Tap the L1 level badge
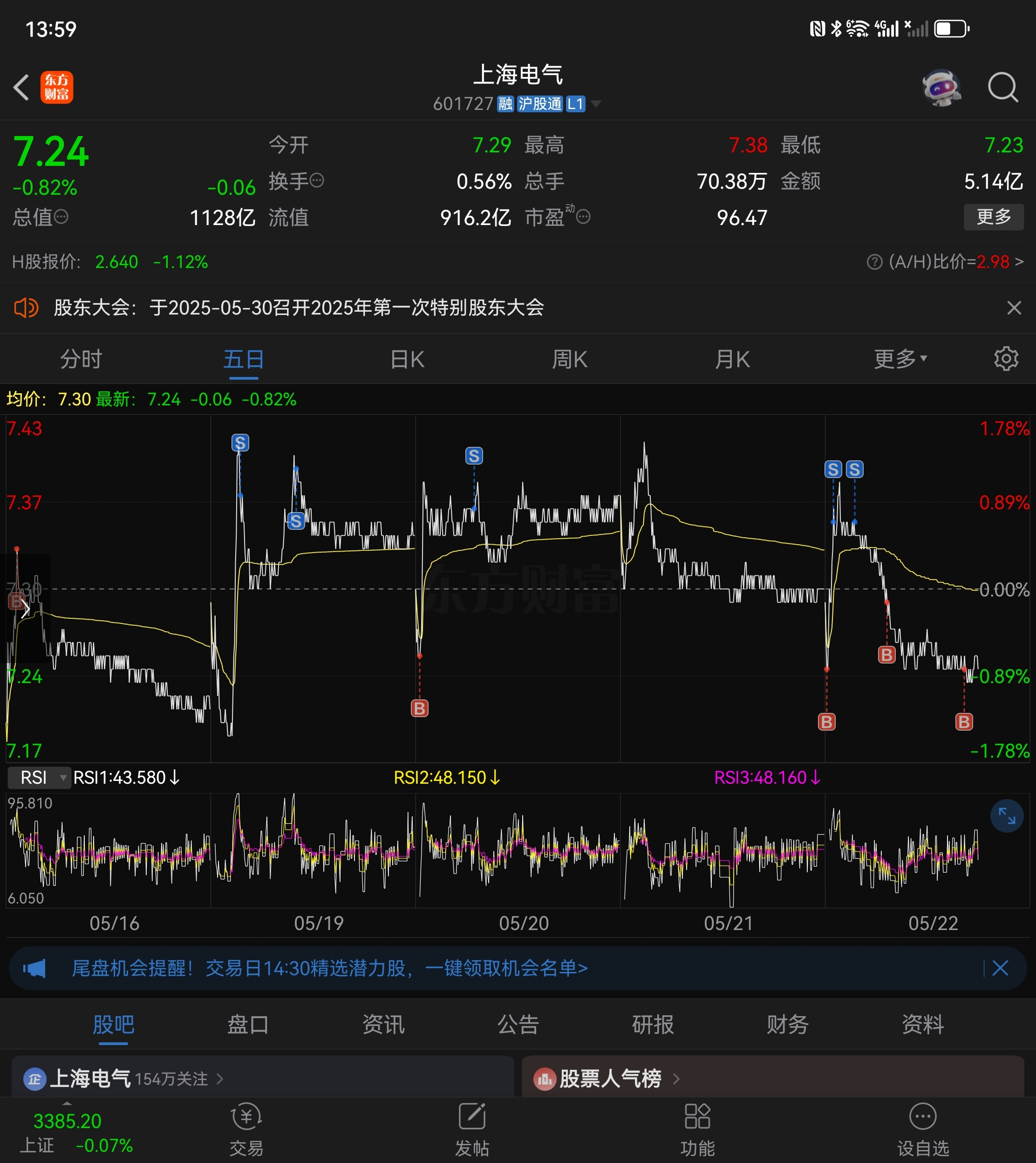This screenshot has width=1036, height=1163. coord(575,103)
